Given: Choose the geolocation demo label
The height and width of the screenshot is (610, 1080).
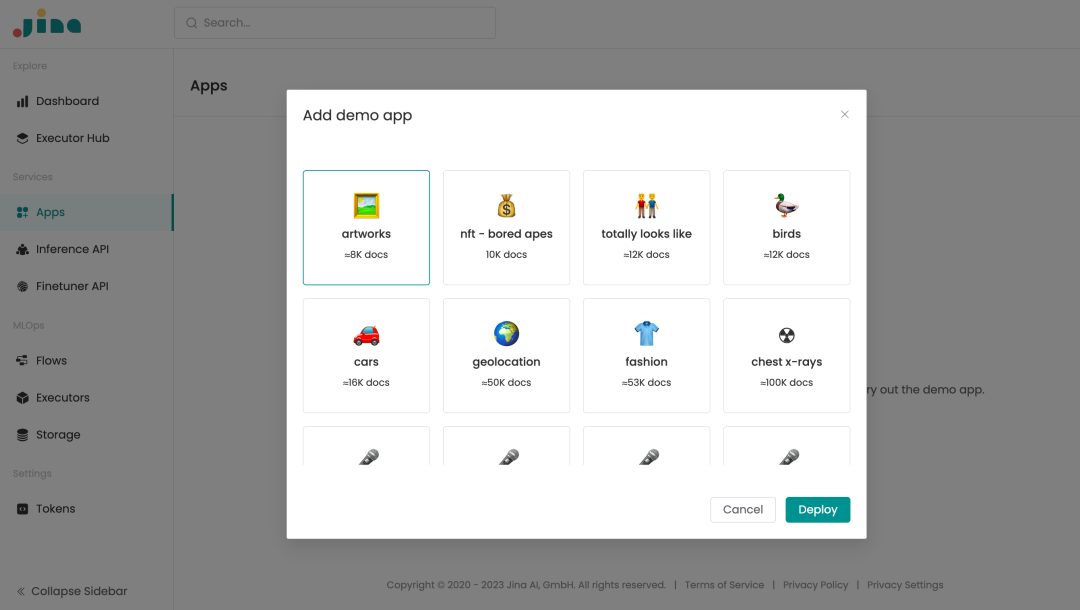Looking at the screenshot, I should (x=506, y=362).
